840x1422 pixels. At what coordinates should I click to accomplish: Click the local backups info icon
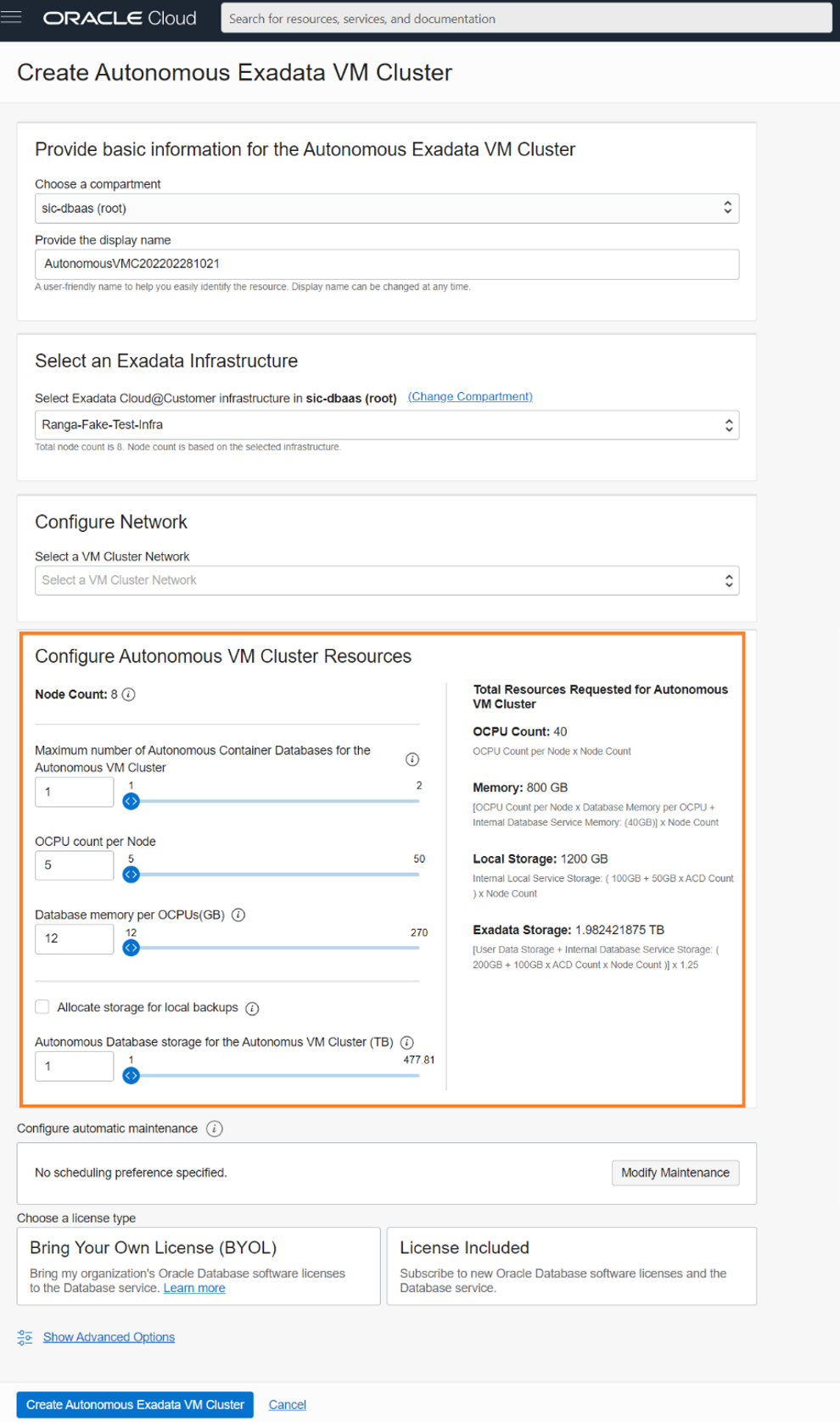point(252,1008)
